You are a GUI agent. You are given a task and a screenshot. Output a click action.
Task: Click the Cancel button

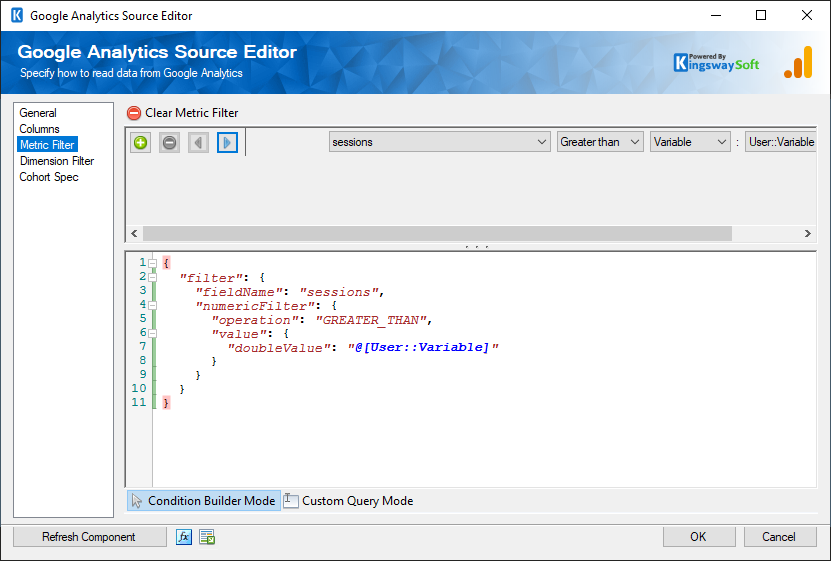tap(779, 537)
